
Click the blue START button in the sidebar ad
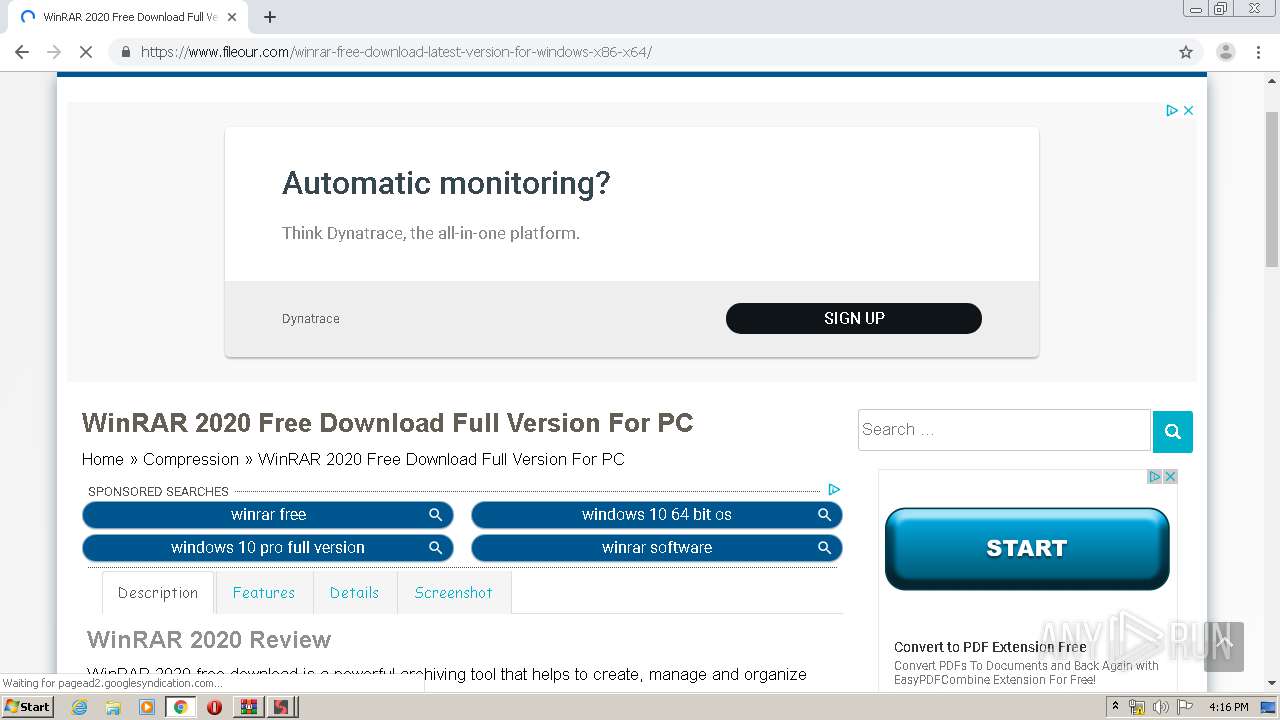tap(1027, 548)
